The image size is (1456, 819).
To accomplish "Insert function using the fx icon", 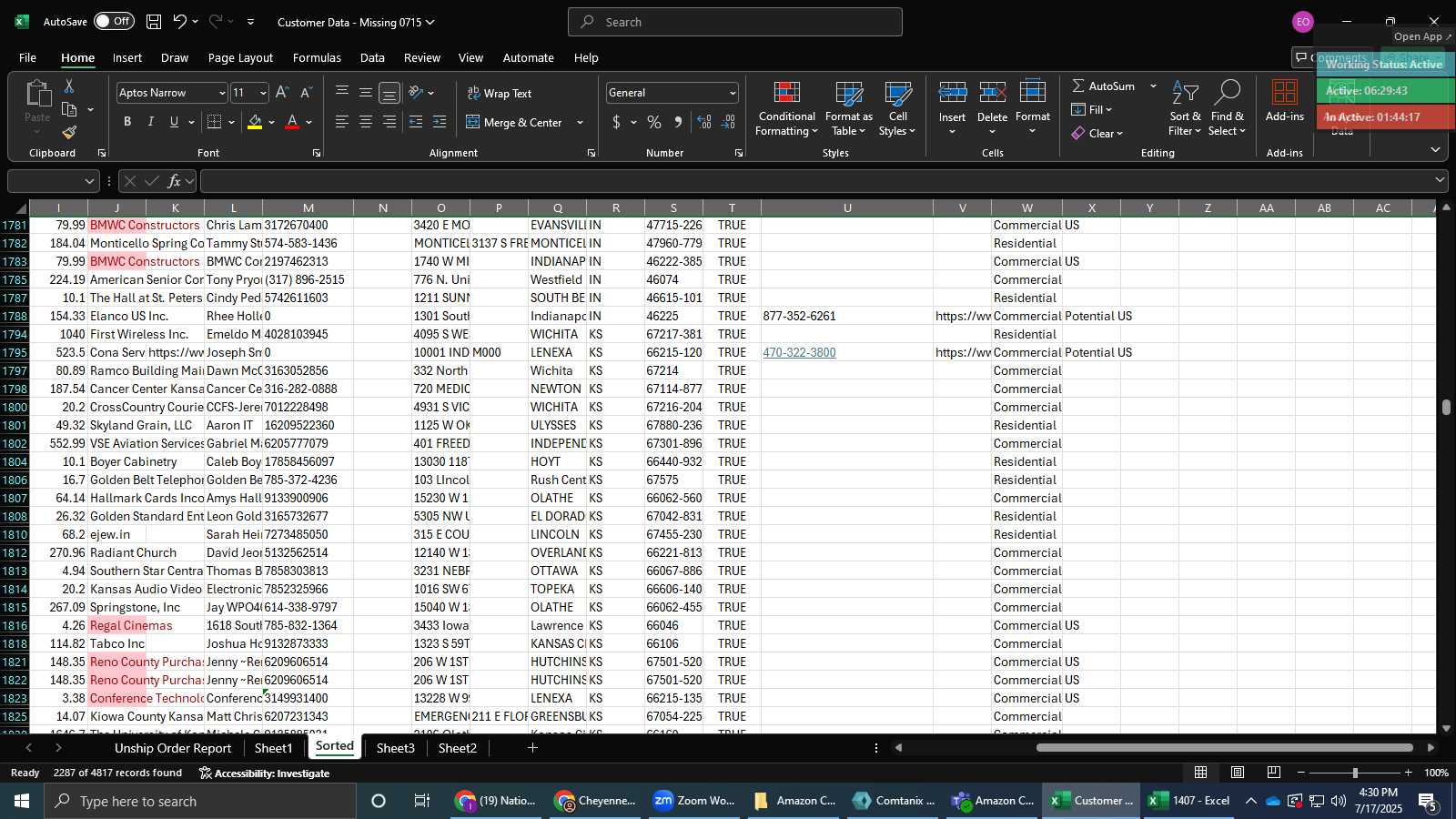I will [x=175, y=181].
